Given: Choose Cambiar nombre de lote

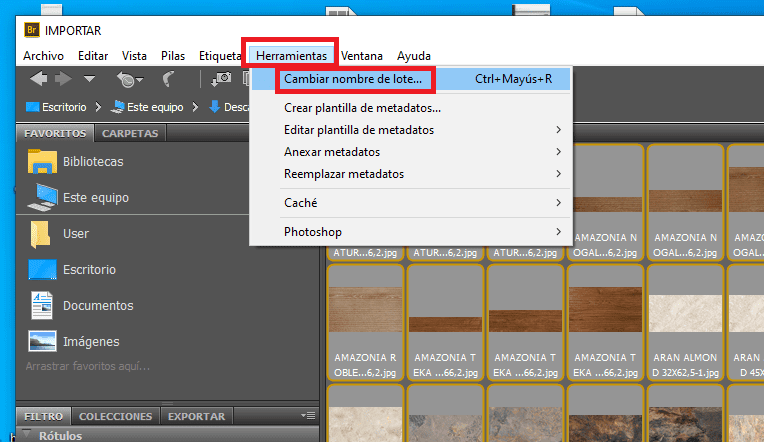Looking at the screenshot, I should click(411, 79).
